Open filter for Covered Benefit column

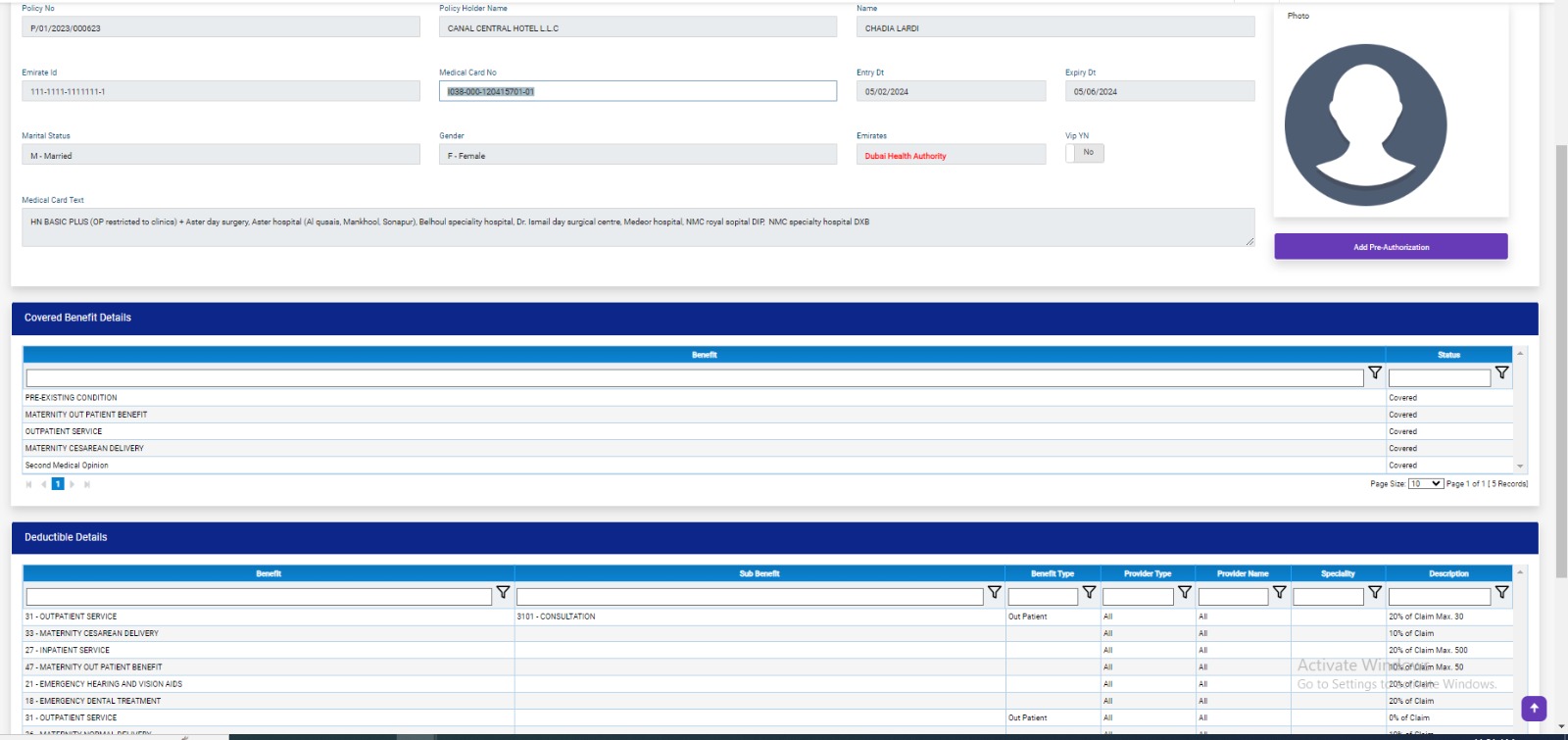[x=1375, y=373]
